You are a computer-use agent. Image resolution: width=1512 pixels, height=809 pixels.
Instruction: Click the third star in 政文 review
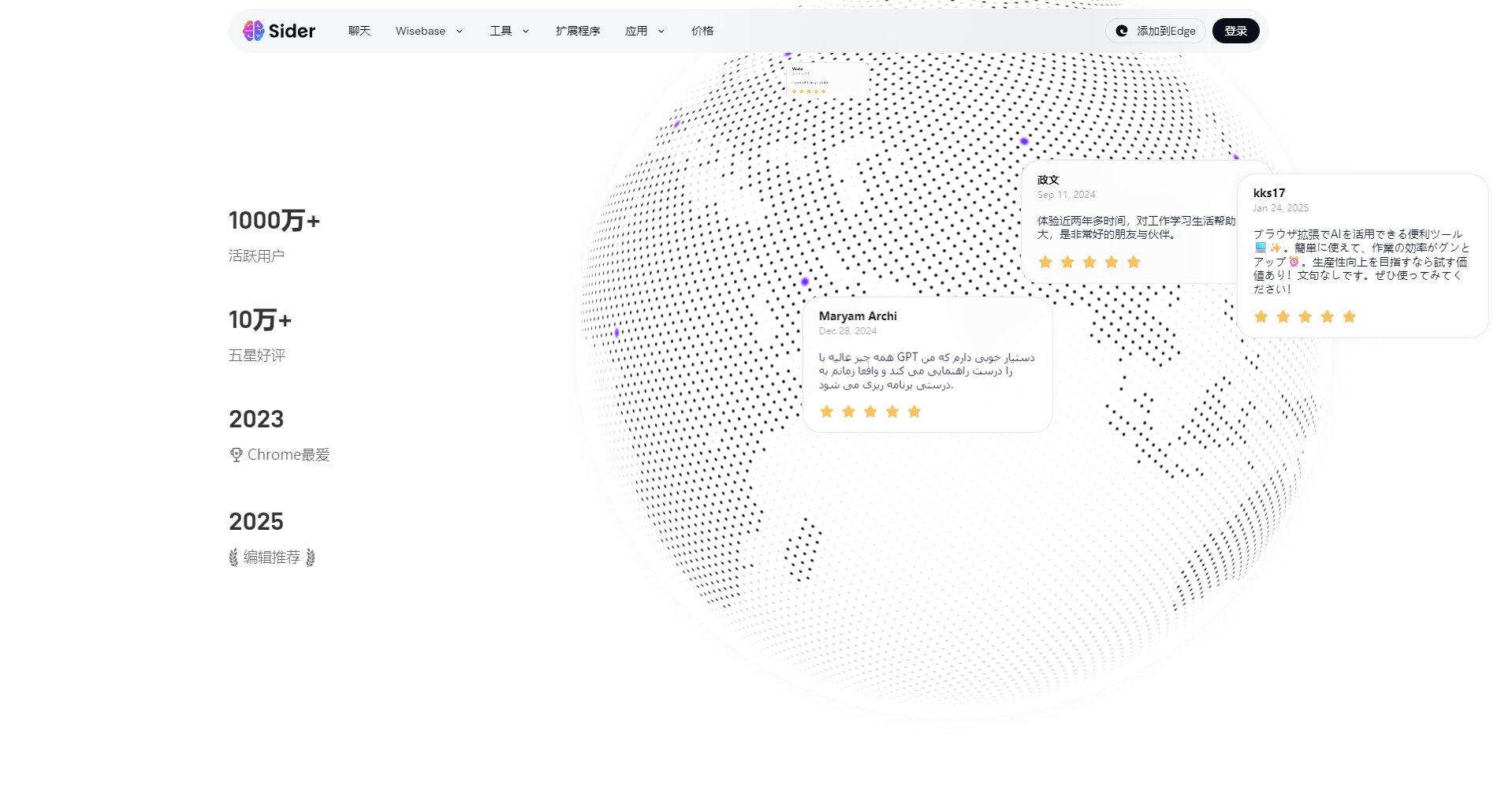tap(1089, 262)
